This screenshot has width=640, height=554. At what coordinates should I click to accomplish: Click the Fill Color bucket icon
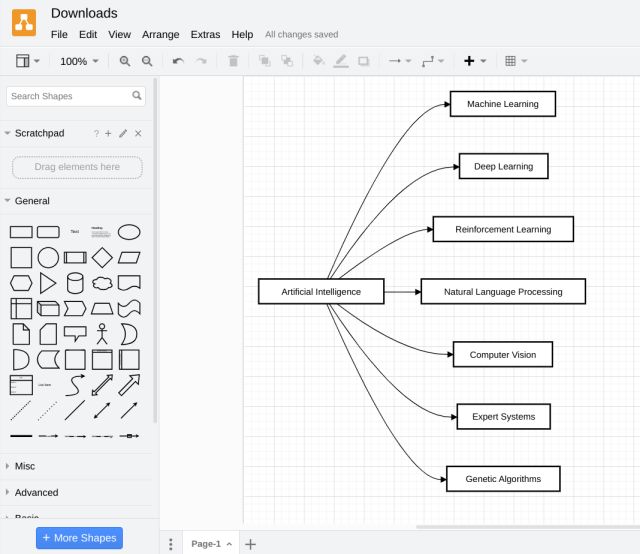click(318, 61)
